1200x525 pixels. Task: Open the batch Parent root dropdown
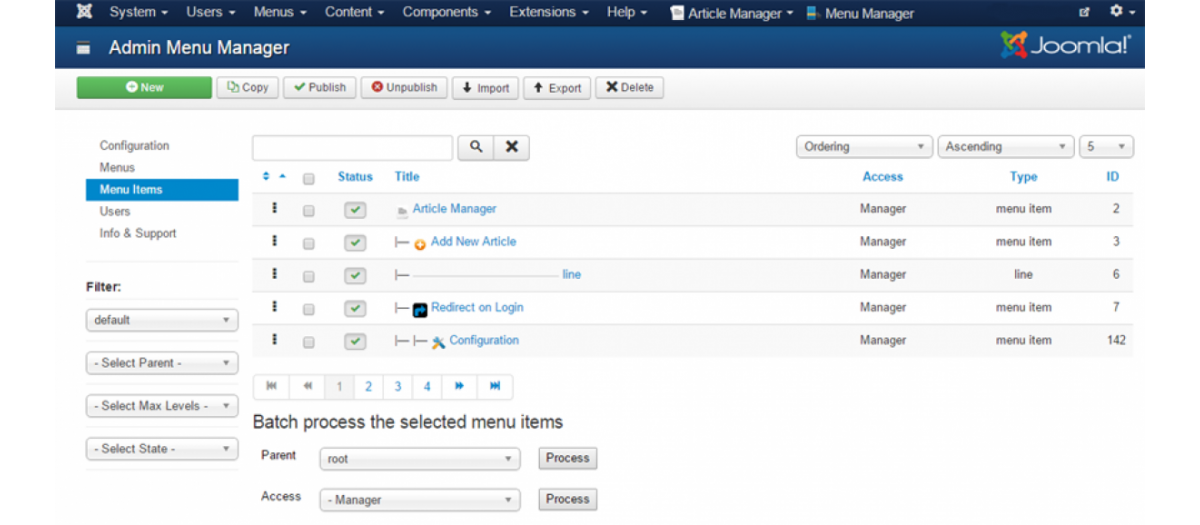coord(420,459)
